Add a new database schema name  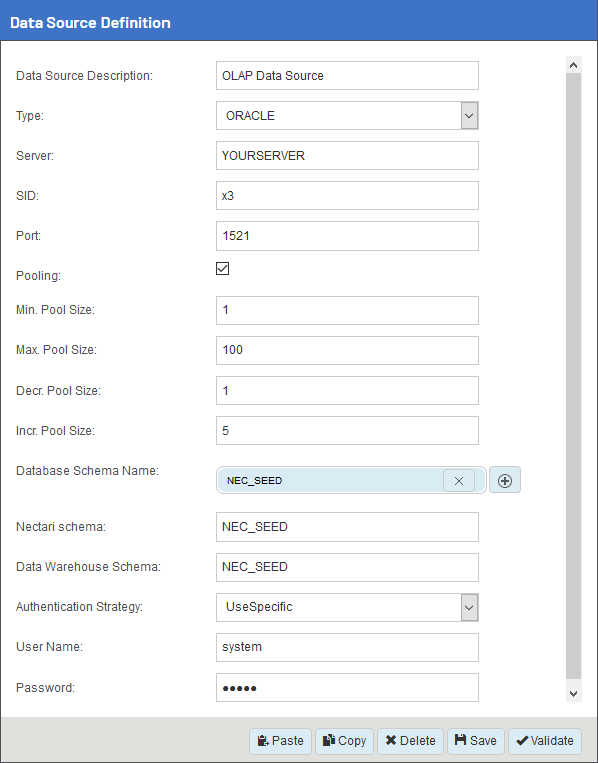pos(505,480)
